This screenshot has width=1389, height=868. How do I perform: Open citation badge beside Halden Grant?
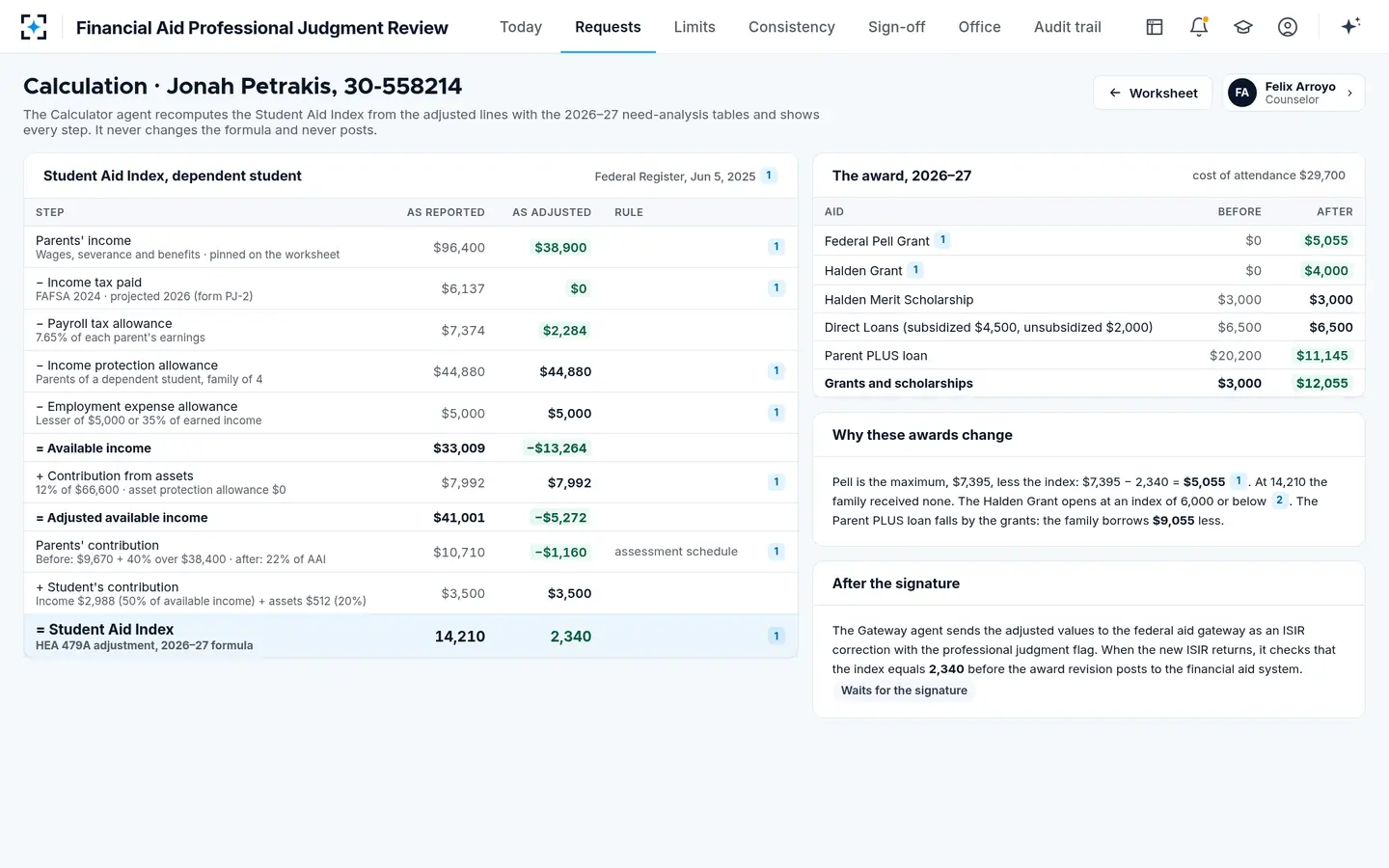pos(915,270)
